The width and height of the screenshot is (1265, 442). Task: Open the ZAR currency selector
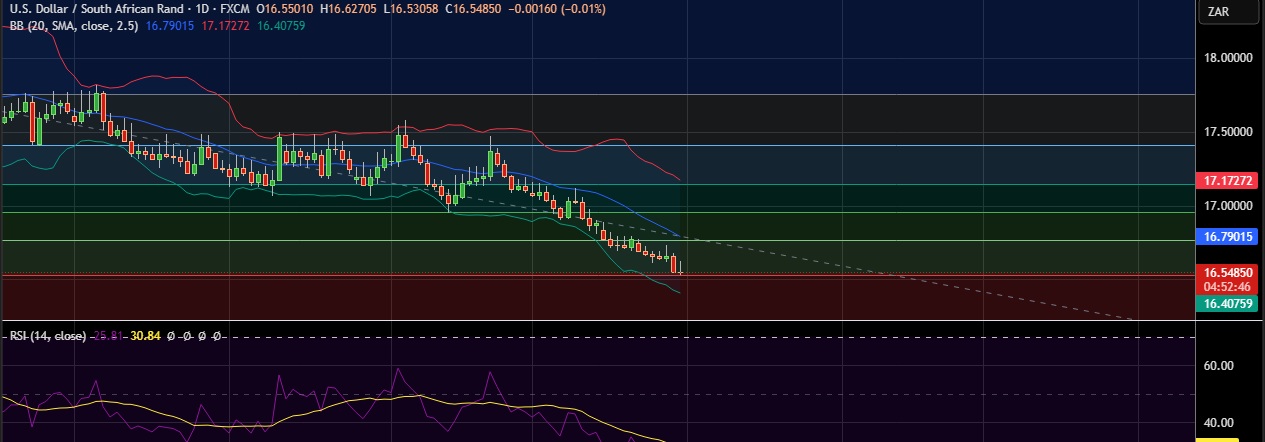pos(1229,12)
